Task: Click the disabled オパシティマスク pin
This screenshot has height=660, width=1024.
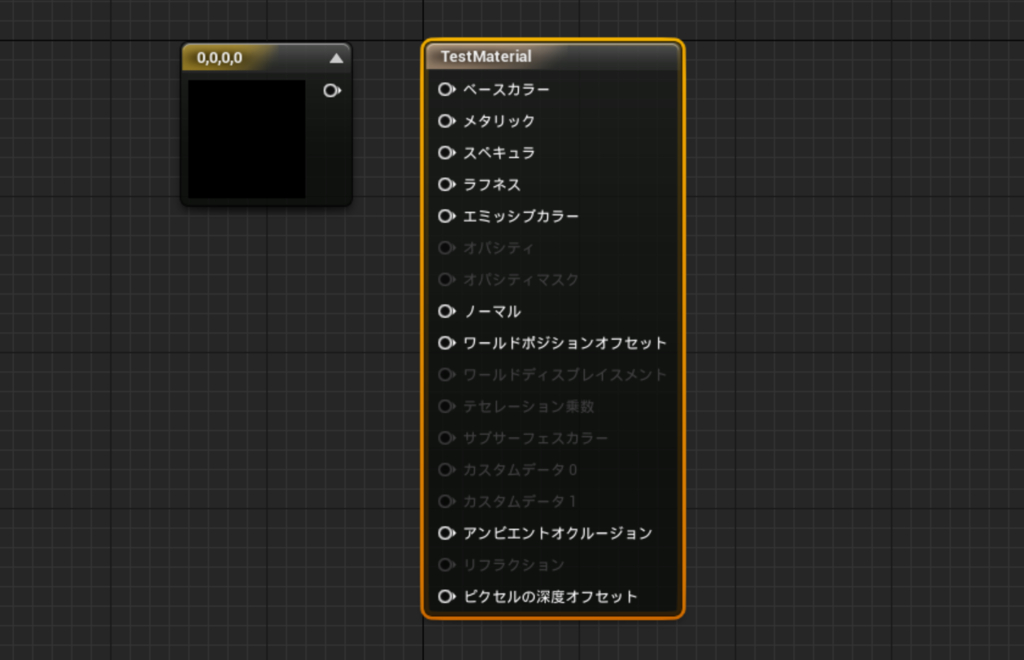Action: pyautogui.click(x=447, y=279)
